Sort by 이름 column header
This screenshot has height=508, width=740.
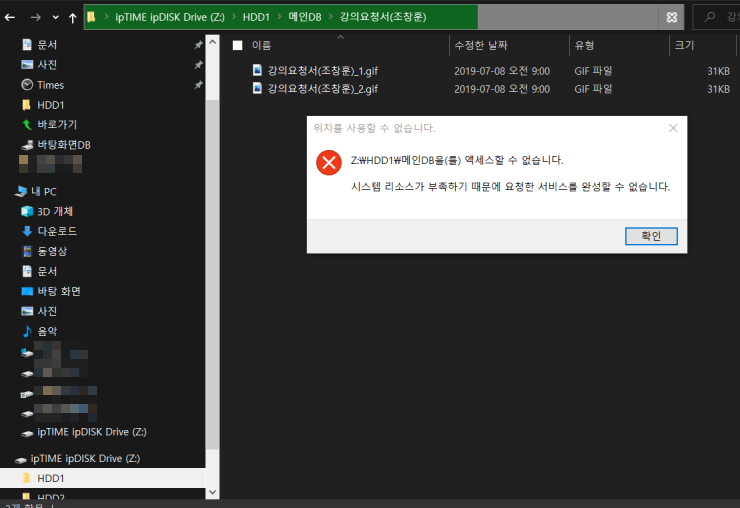coord(261,45)
